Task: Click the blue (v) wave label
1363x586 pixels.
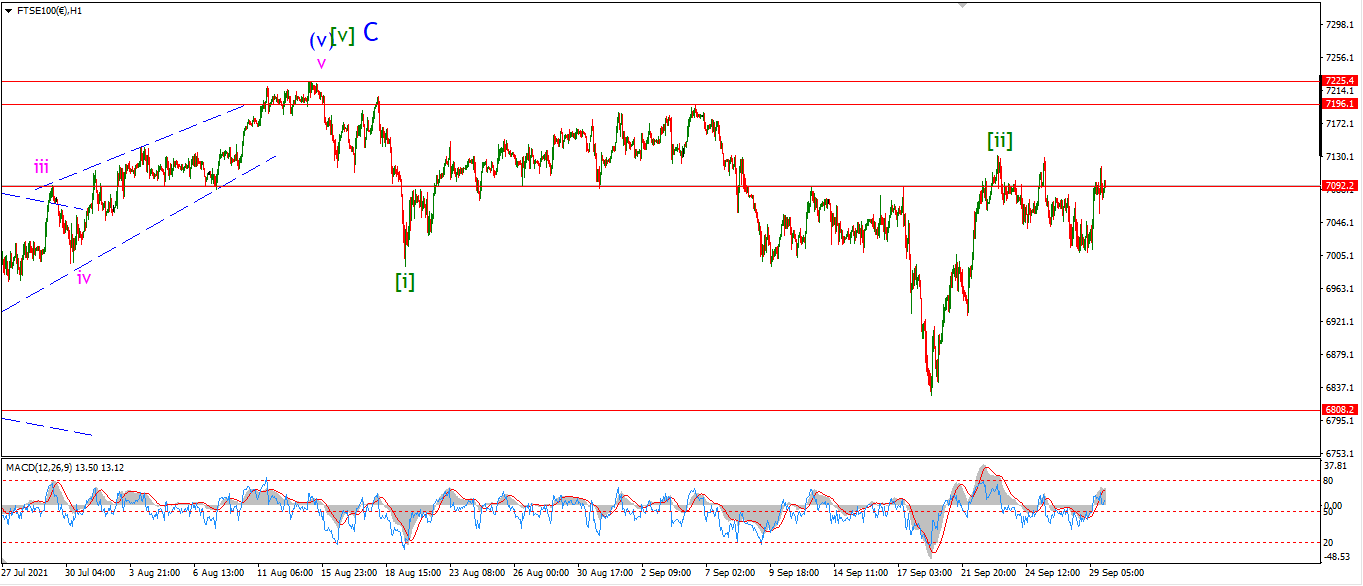Action: (319, 41)
